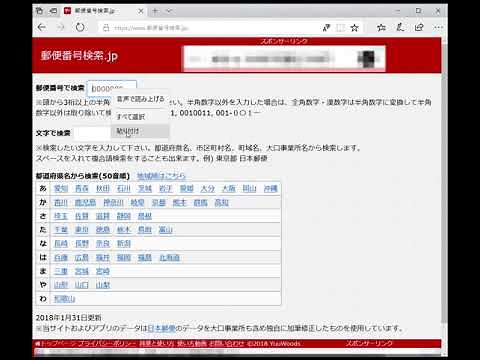Open the 神奈川 prefecture link
This screenshot has height=360, width=480.
[113, 203]
